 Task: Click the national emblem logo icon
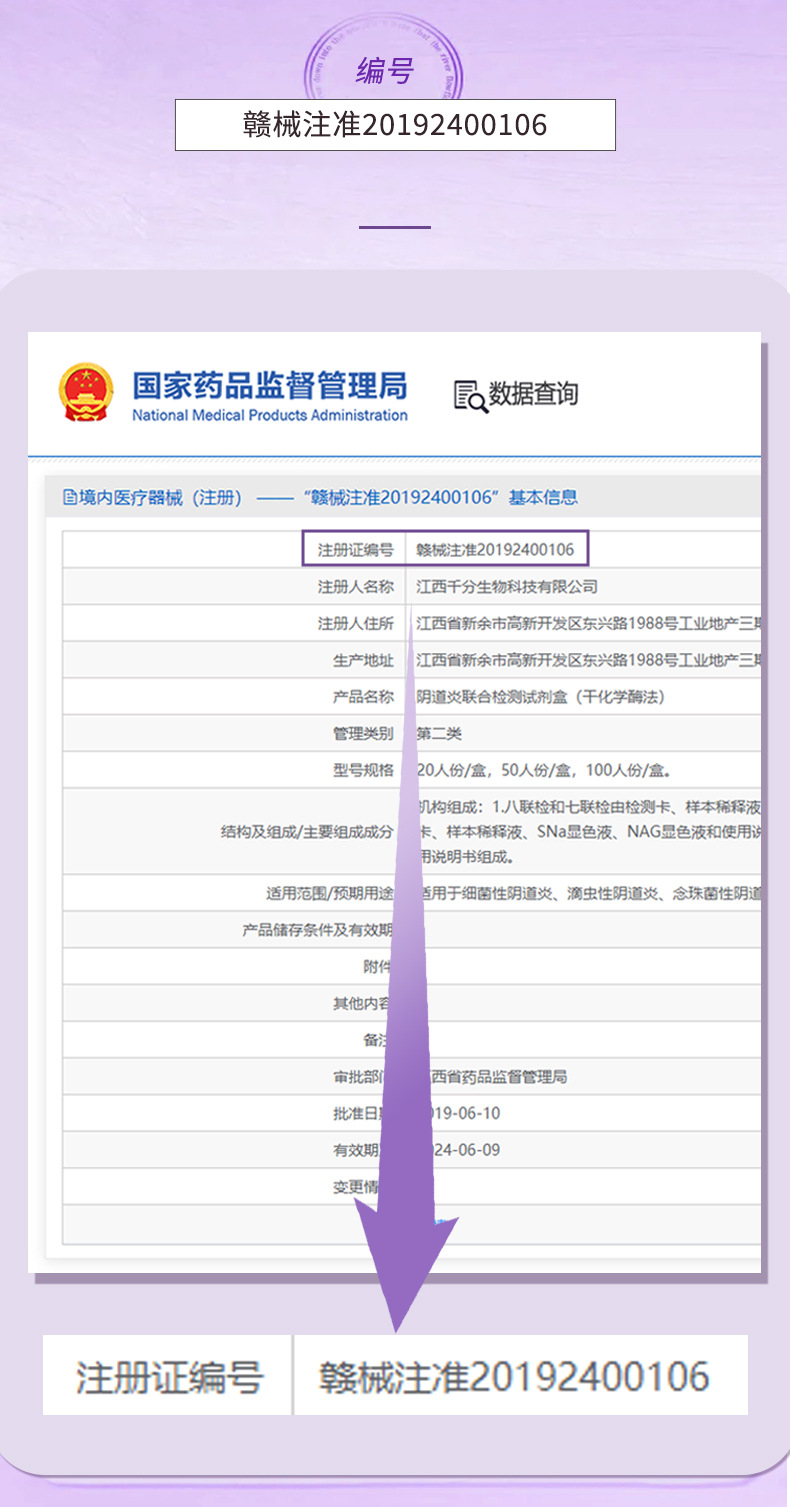pos(86,392)
